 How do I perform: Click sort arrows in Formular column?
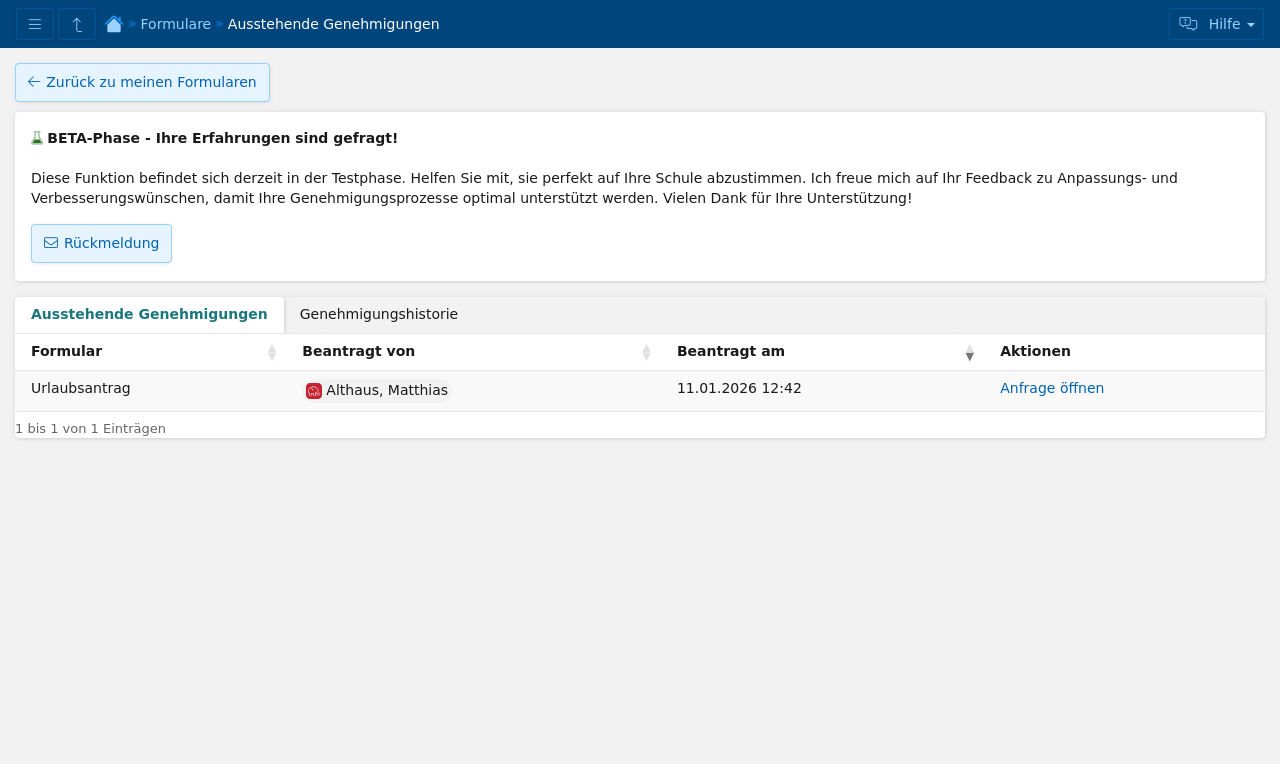(271, 352)
